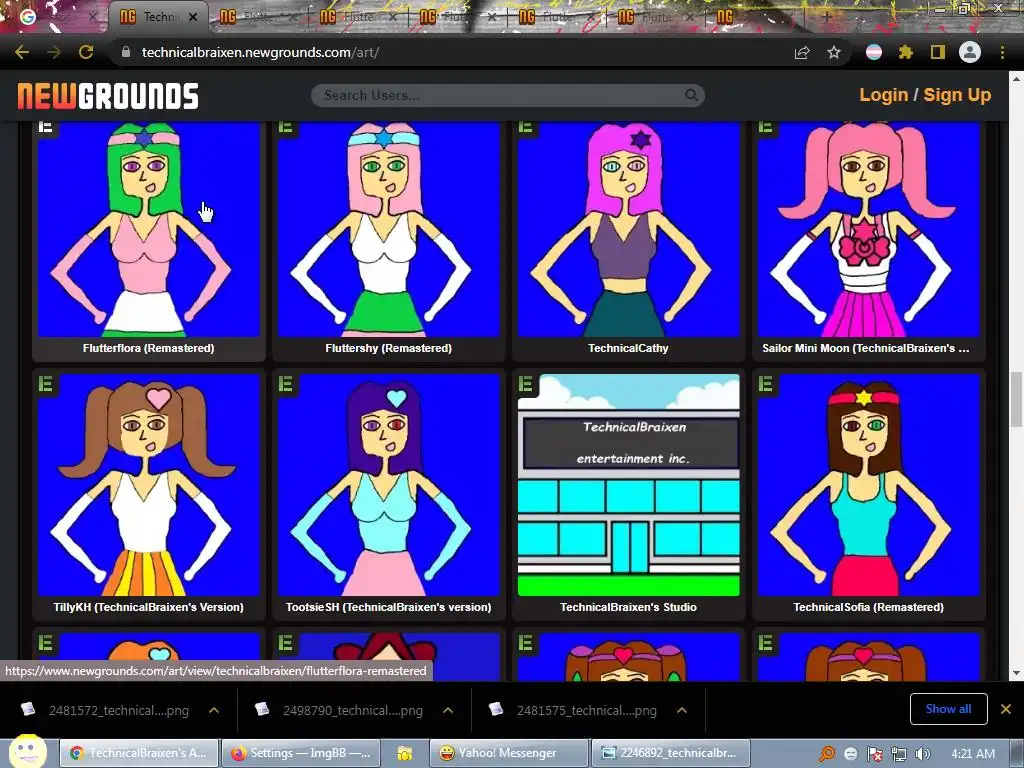Close the active Newgrounds tab
The height and width of the screenshot is (768, 1024).
tap(193, 18)
